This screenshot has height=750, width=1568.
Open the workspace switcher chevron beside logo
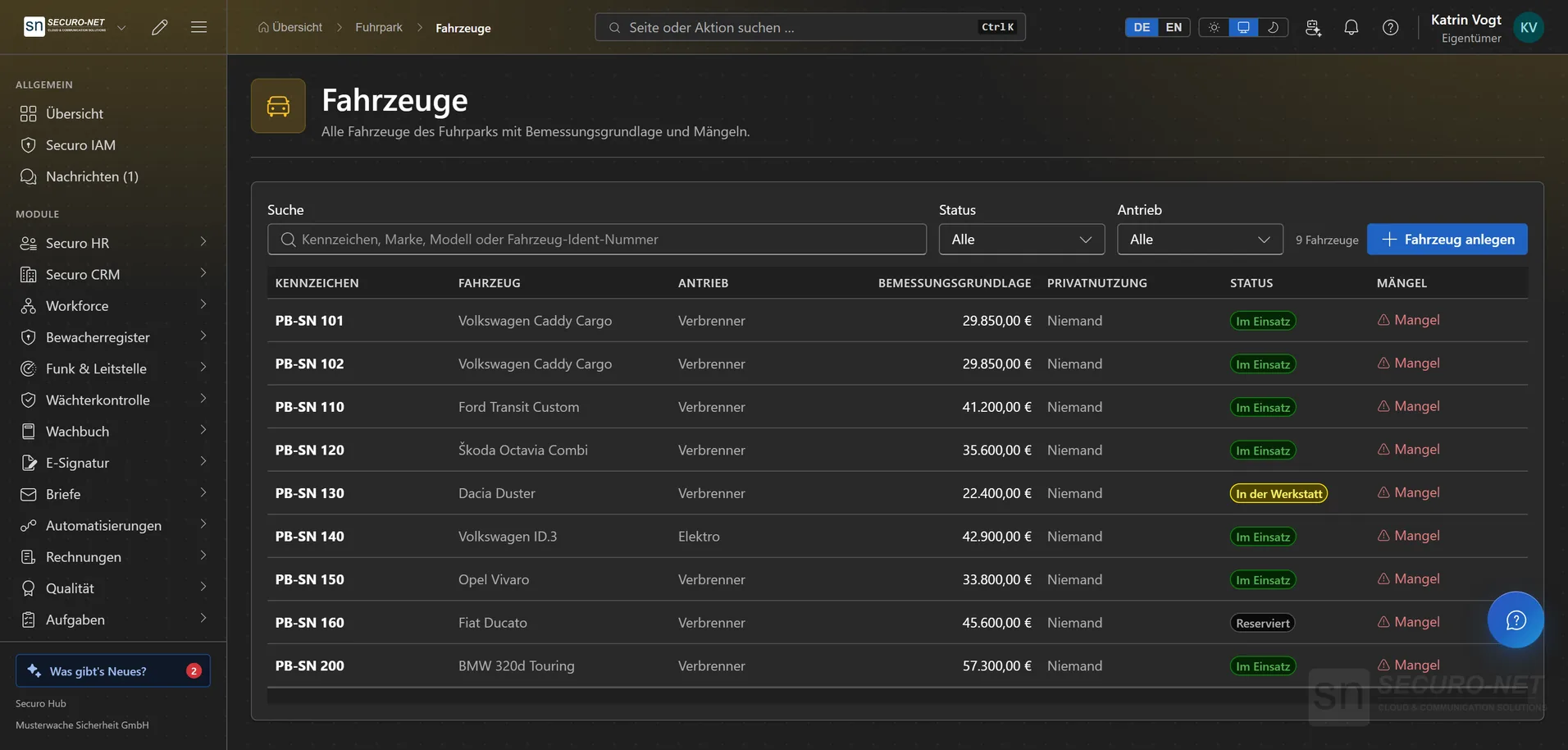[x=121, y=27]
